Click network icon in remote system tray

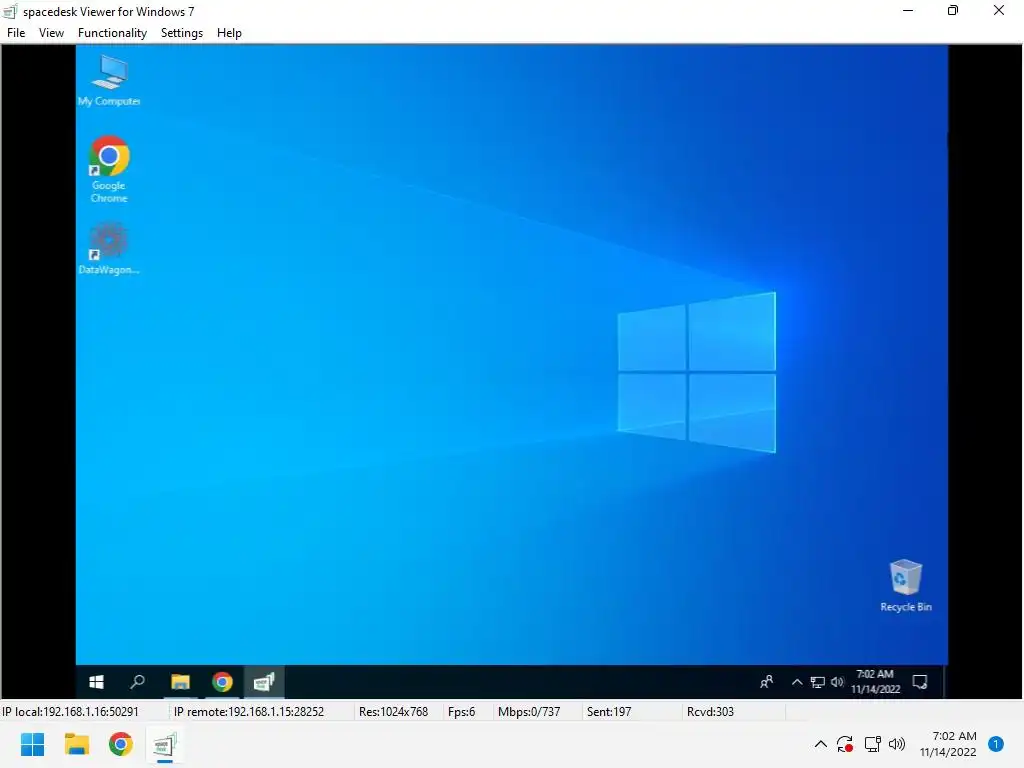(818, 682)
